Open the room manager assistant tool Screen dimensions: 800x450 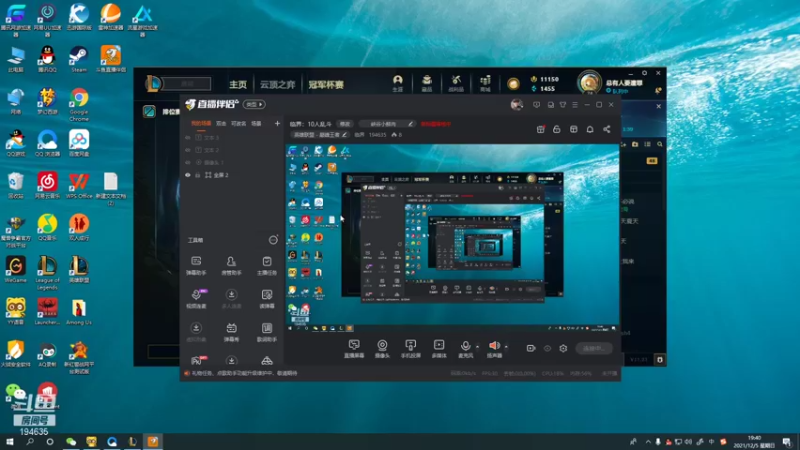(231, 266)
